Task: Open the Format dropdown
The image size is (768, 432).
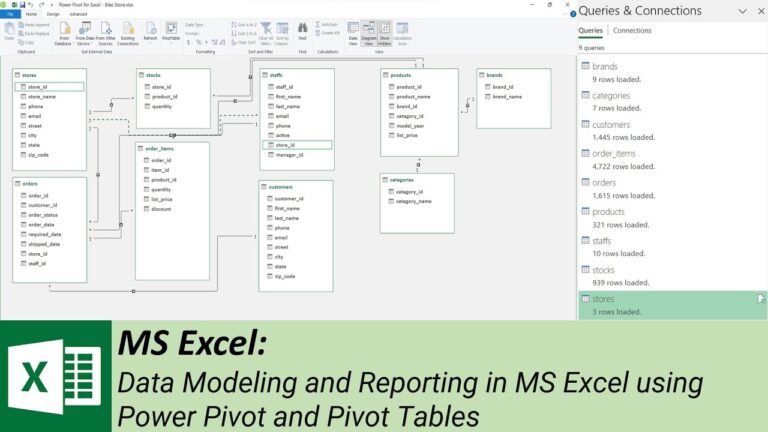Action: click(192, 33)
